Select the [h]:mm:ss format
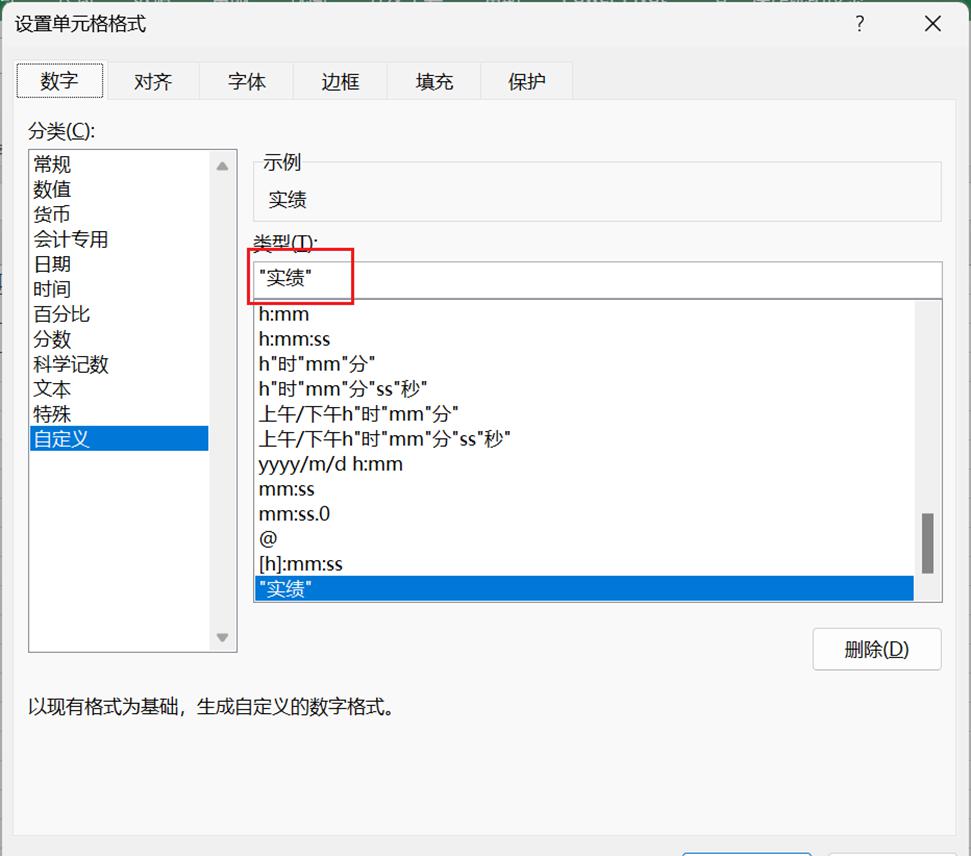 click(584, 564)
